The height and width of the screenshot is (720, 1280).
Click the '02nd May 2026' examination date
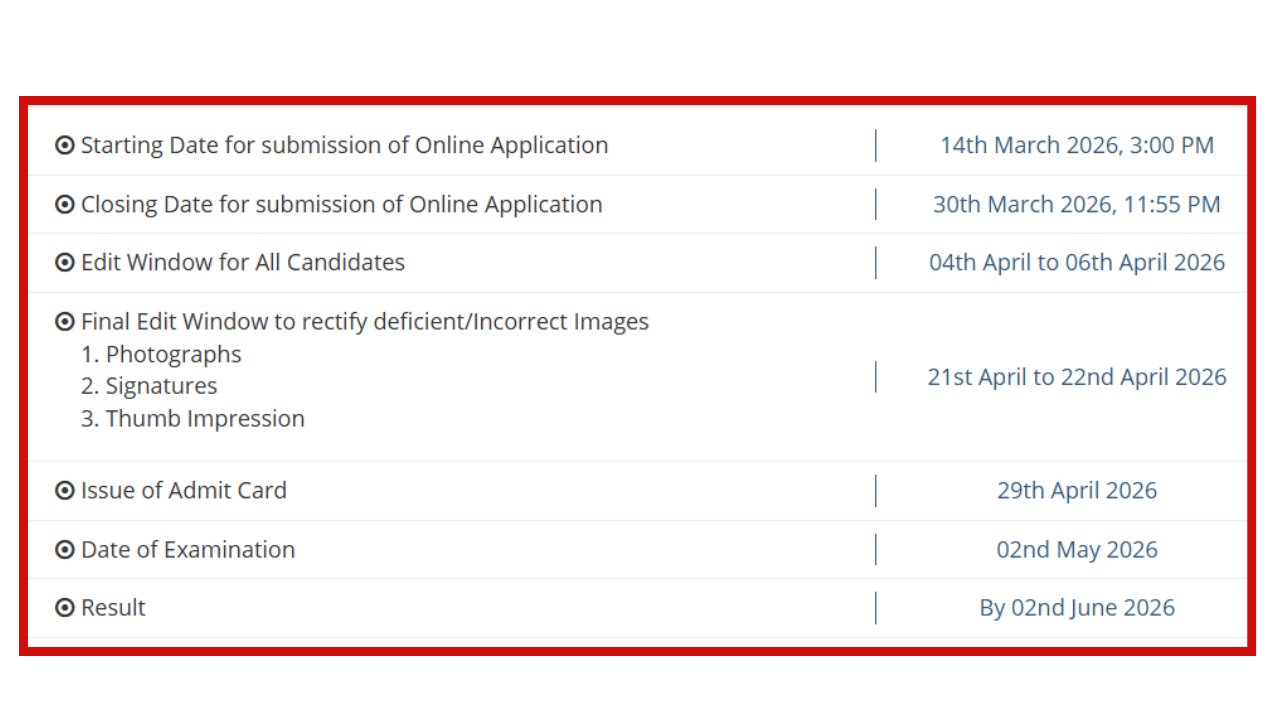click(x=1076, y=550)
